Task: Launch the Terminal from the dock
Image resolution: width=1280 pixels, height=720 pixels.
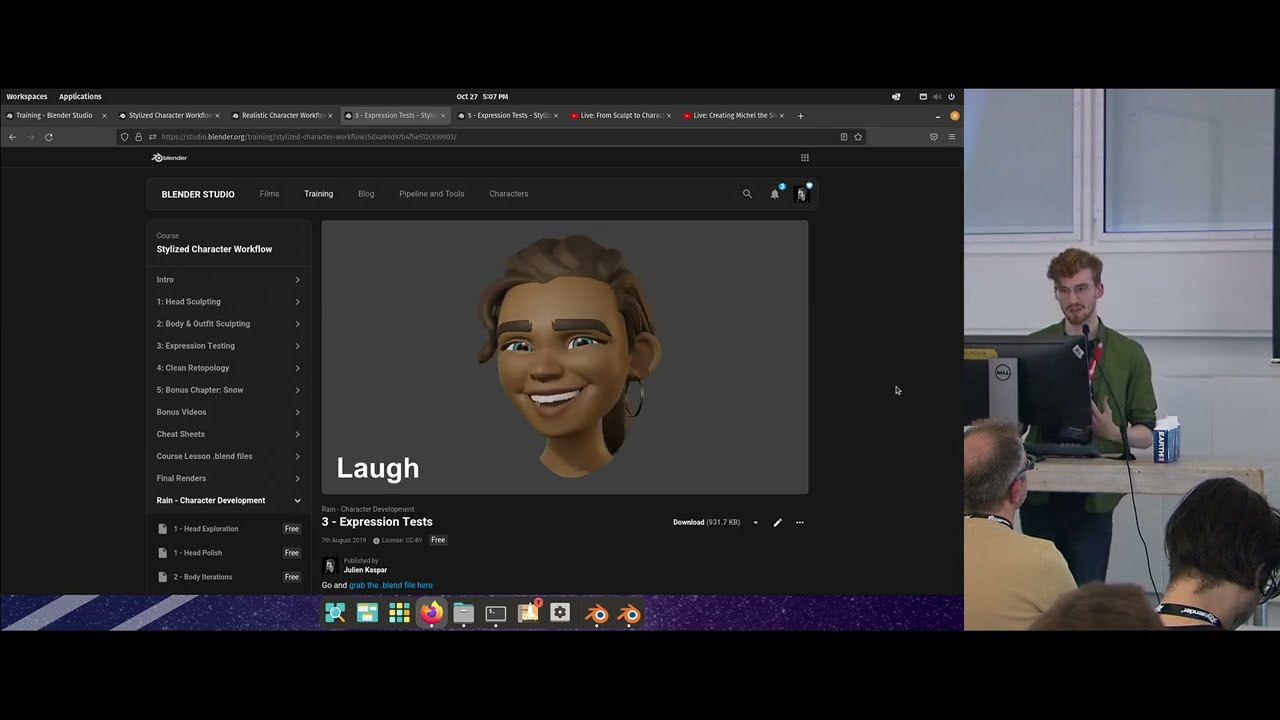Action: point(496,613)
